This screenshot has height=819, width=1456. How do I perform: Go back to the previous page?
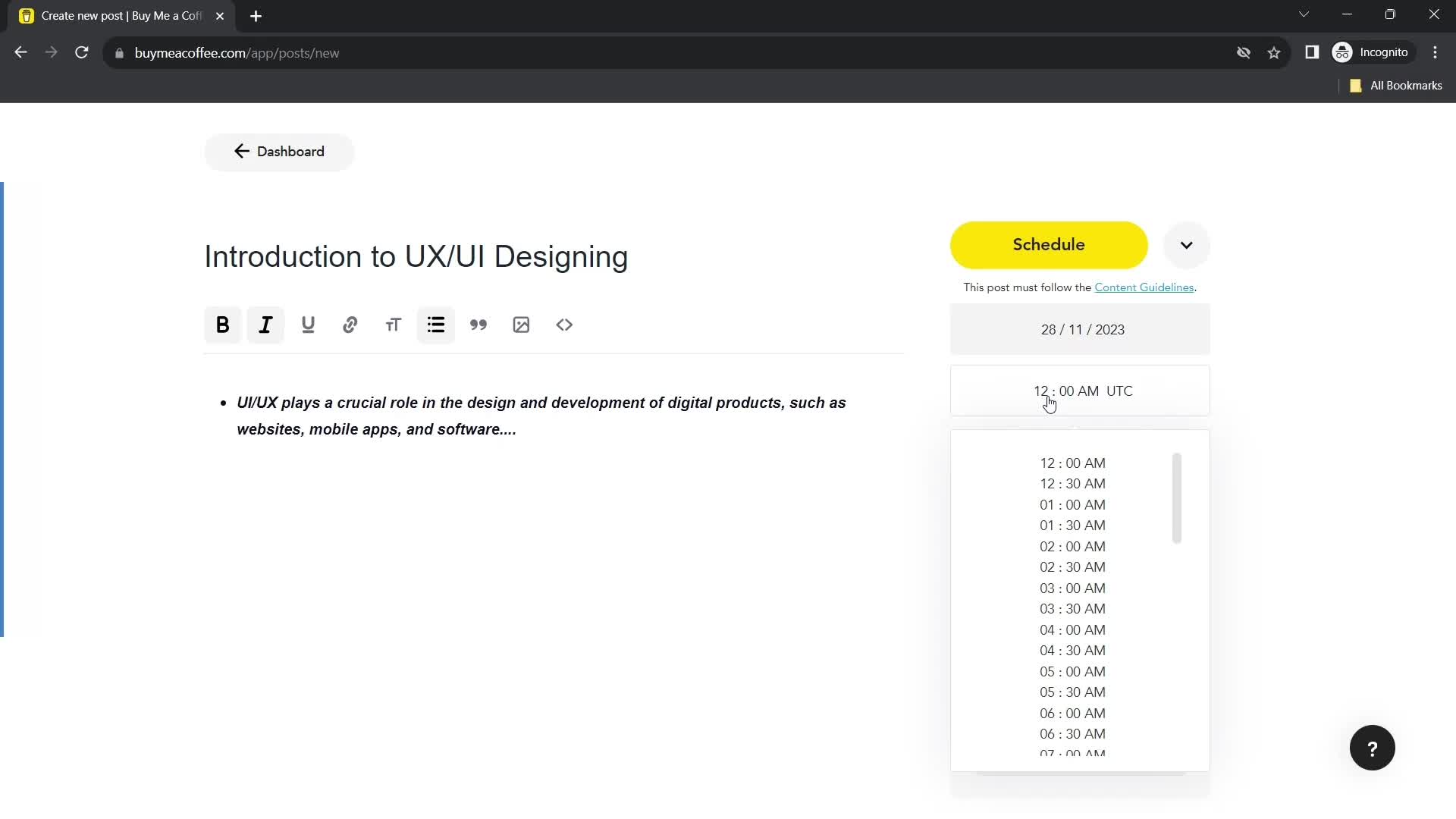click(x=21, y=52)
